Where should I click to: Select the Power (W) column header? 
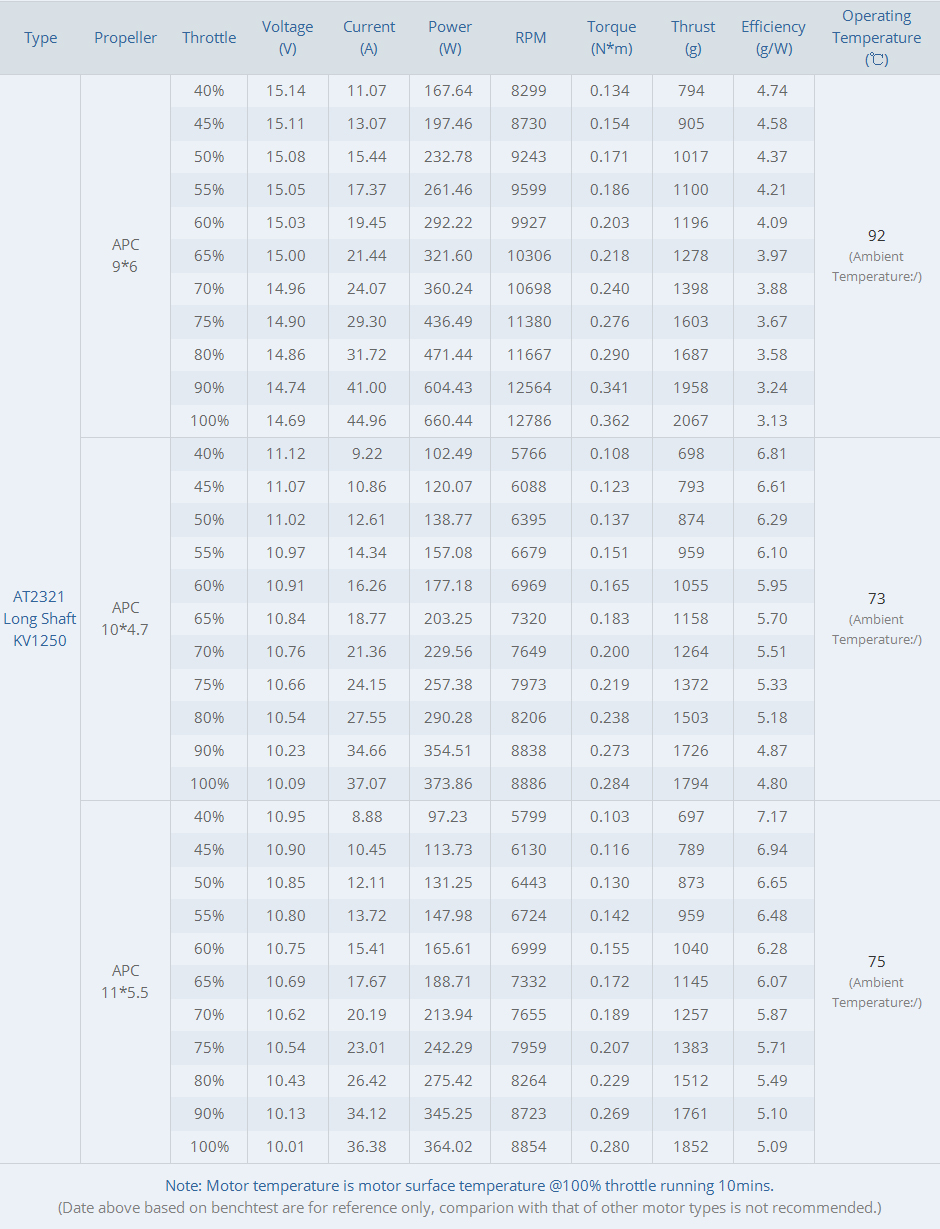click(450, 38)
